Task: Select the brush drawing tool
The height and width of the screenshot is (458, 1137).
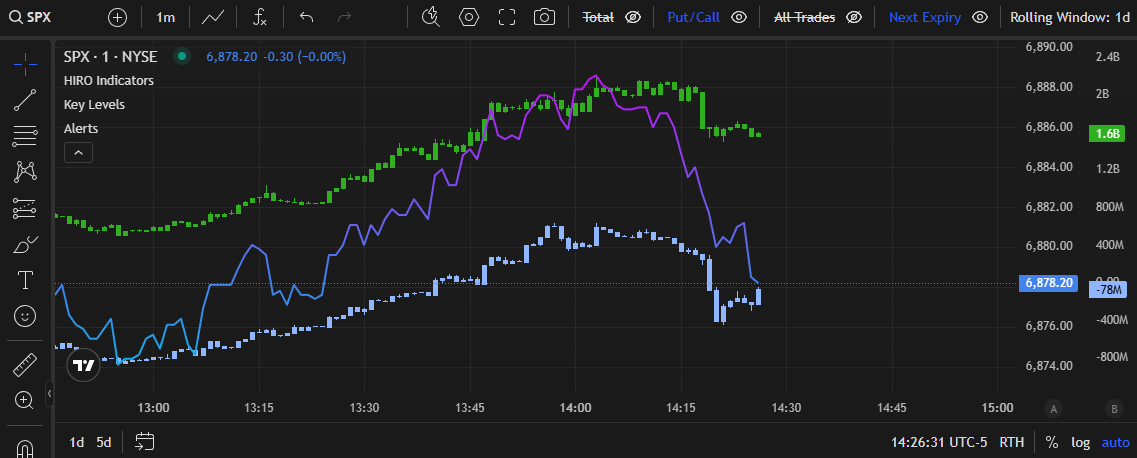Action: coord(25,244)
